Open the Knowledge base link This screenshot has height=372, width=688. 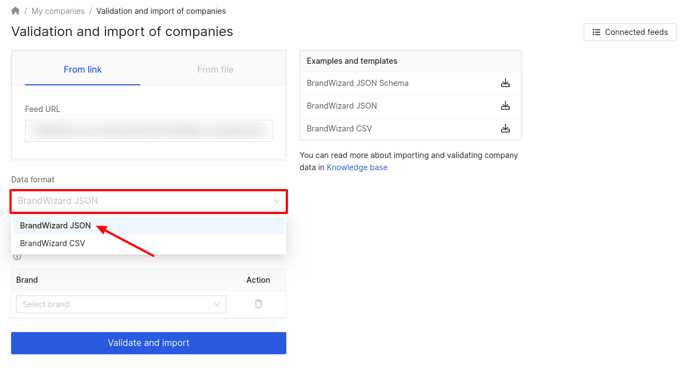click(357, 168)
